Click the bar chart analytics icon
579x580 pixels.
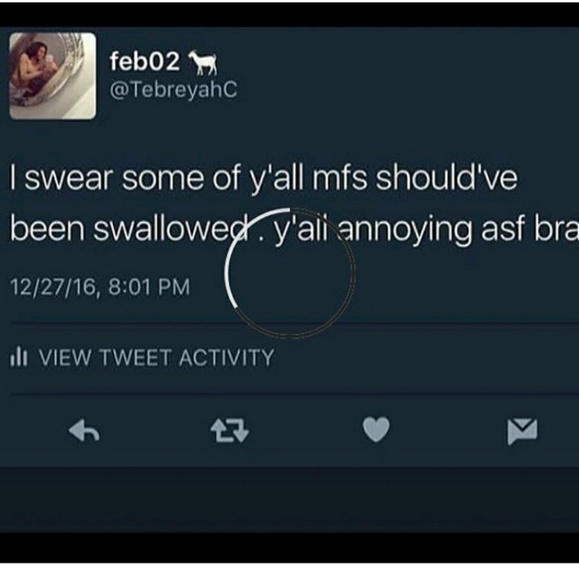pyautogui.click(x=18, y=357)
